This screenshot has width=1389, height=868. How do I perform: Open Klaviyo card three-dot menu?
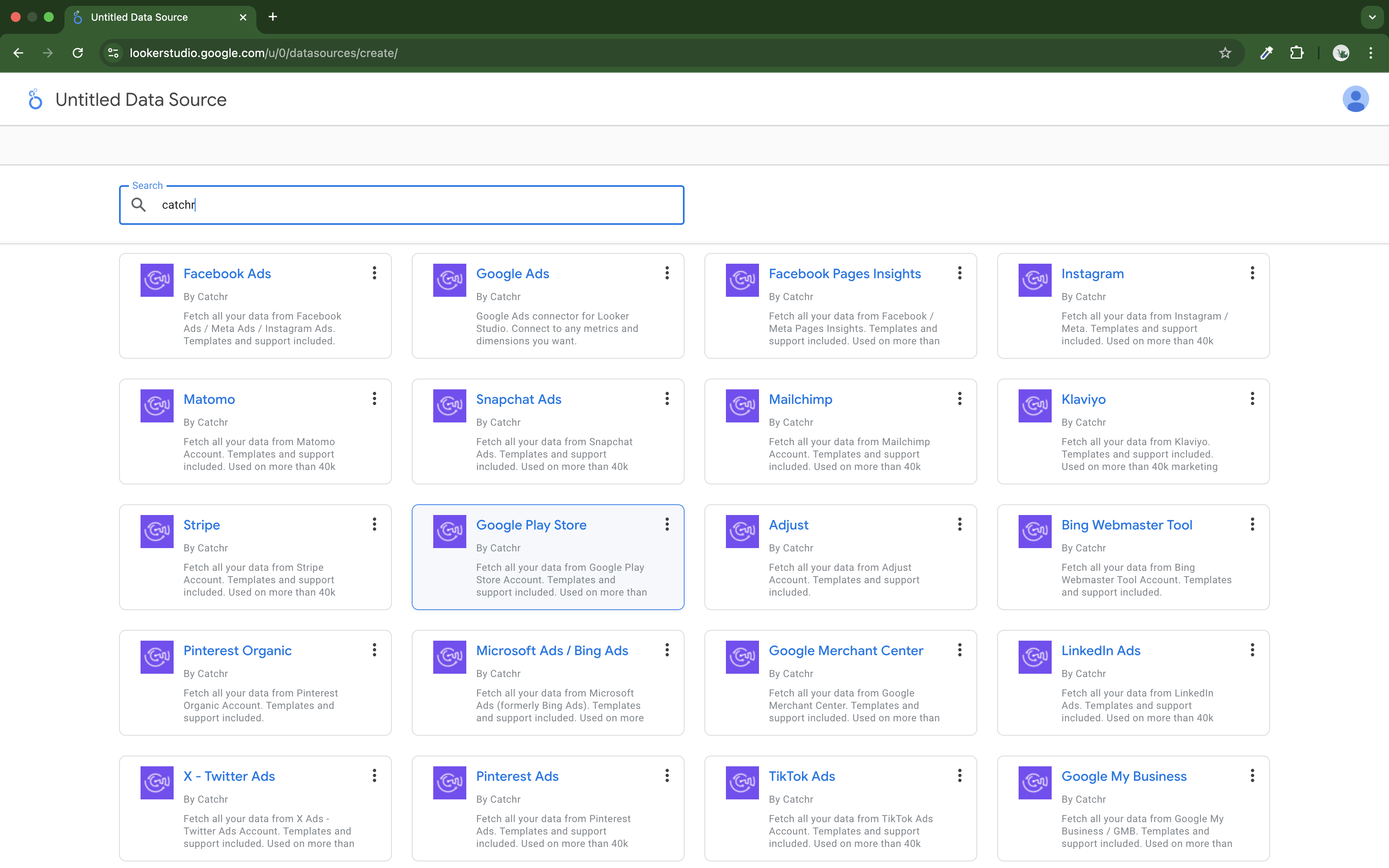tap(1253, 399)
